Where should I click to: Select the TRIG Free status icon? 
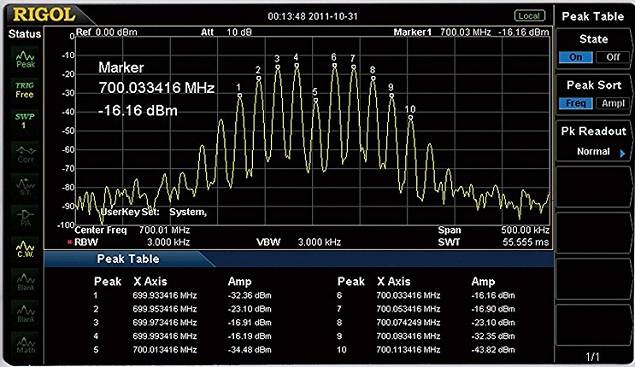point(24,90)
